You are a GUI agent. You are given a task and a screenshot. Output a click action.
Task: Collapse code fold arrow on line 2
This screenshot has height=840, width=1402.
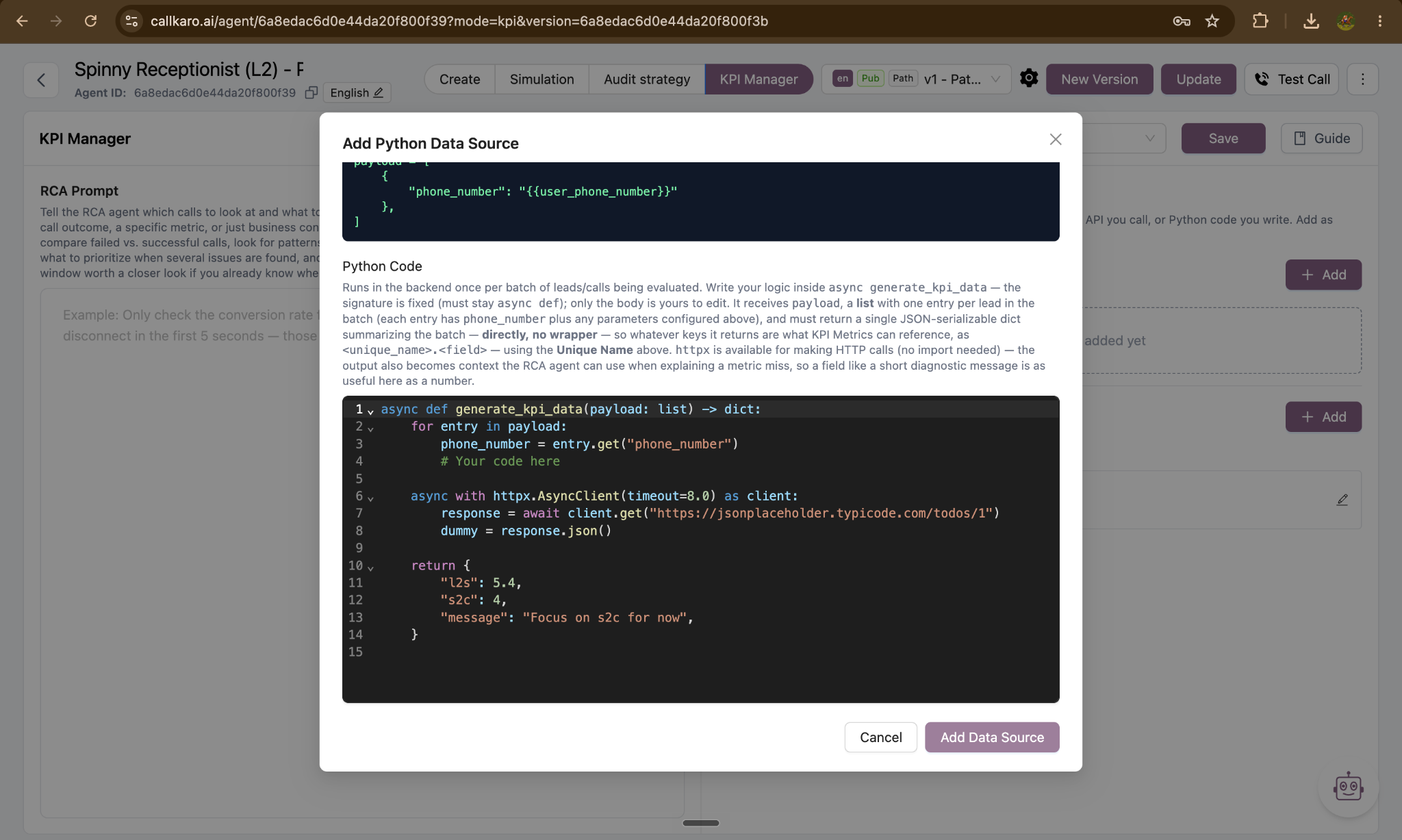click(370, 429)
